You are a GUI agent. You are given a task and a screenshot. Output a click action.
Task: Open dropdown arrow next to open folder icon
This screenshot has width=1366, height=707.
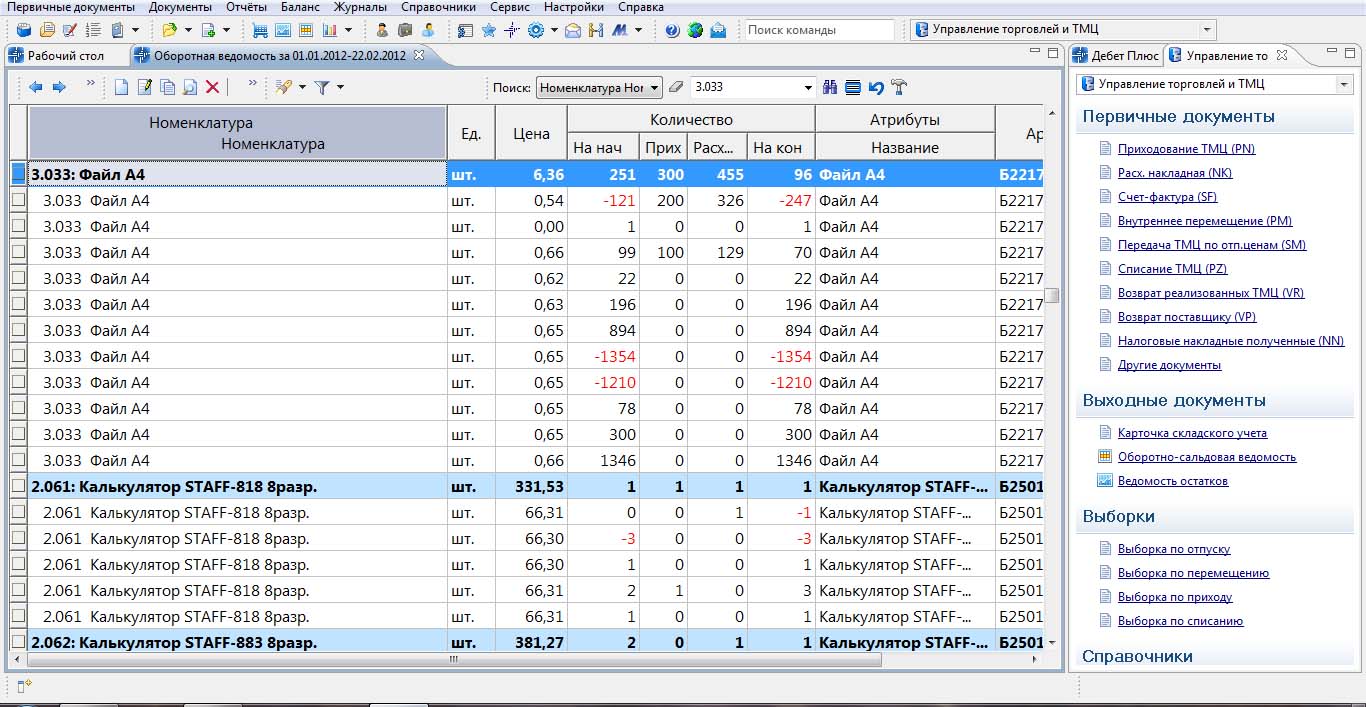tap(187, 30)
